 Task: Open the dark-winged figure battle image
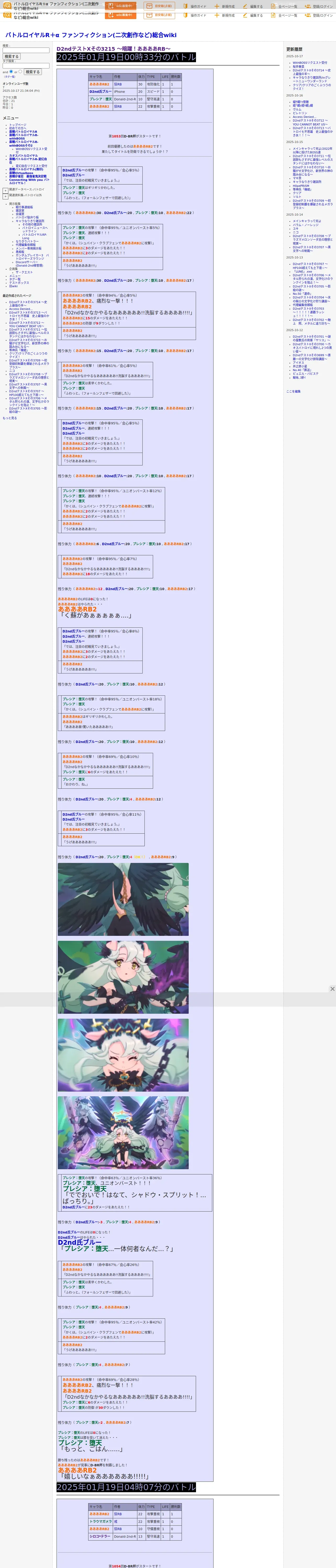point(123,899)
